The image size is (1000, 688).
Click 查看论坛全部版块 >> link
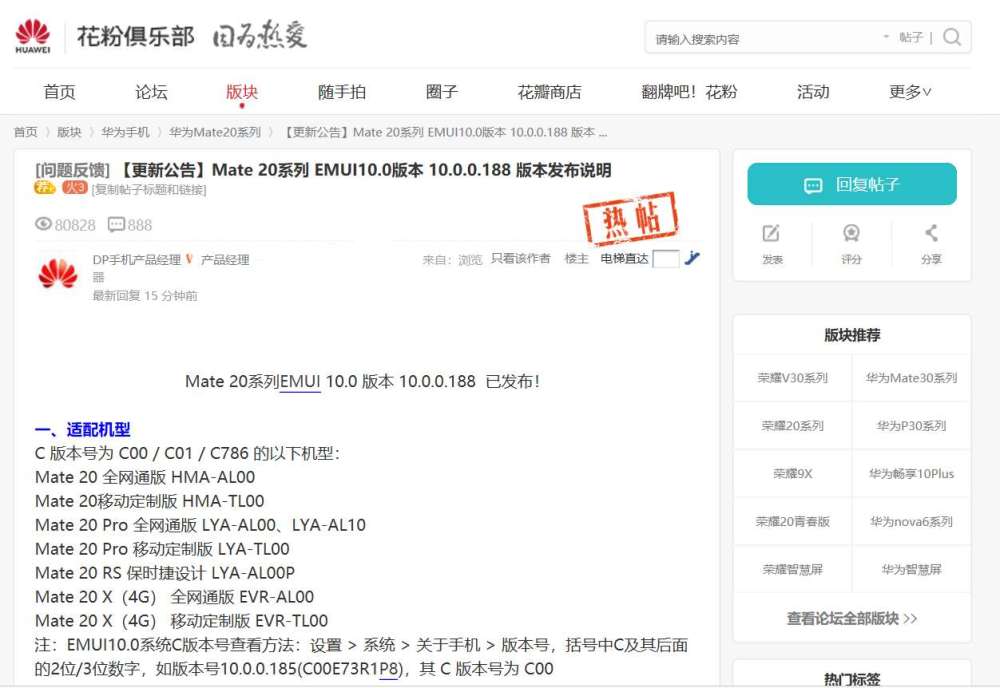click(x=852, y=618)
